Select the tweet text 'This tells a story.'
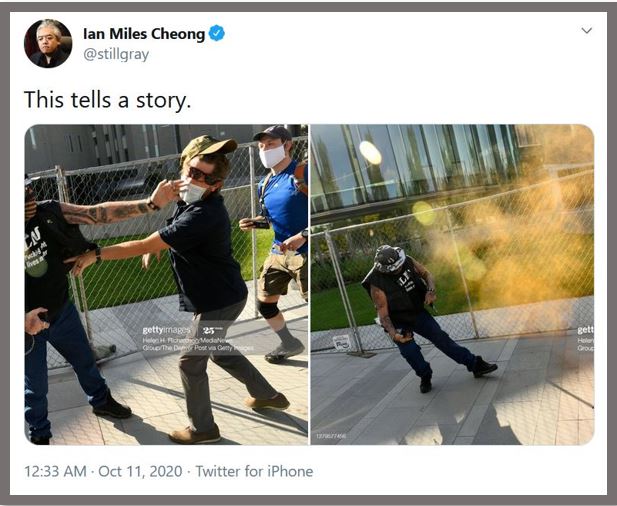Image resolution: width=617 pixels, height=506 pixels. point(107,100)
